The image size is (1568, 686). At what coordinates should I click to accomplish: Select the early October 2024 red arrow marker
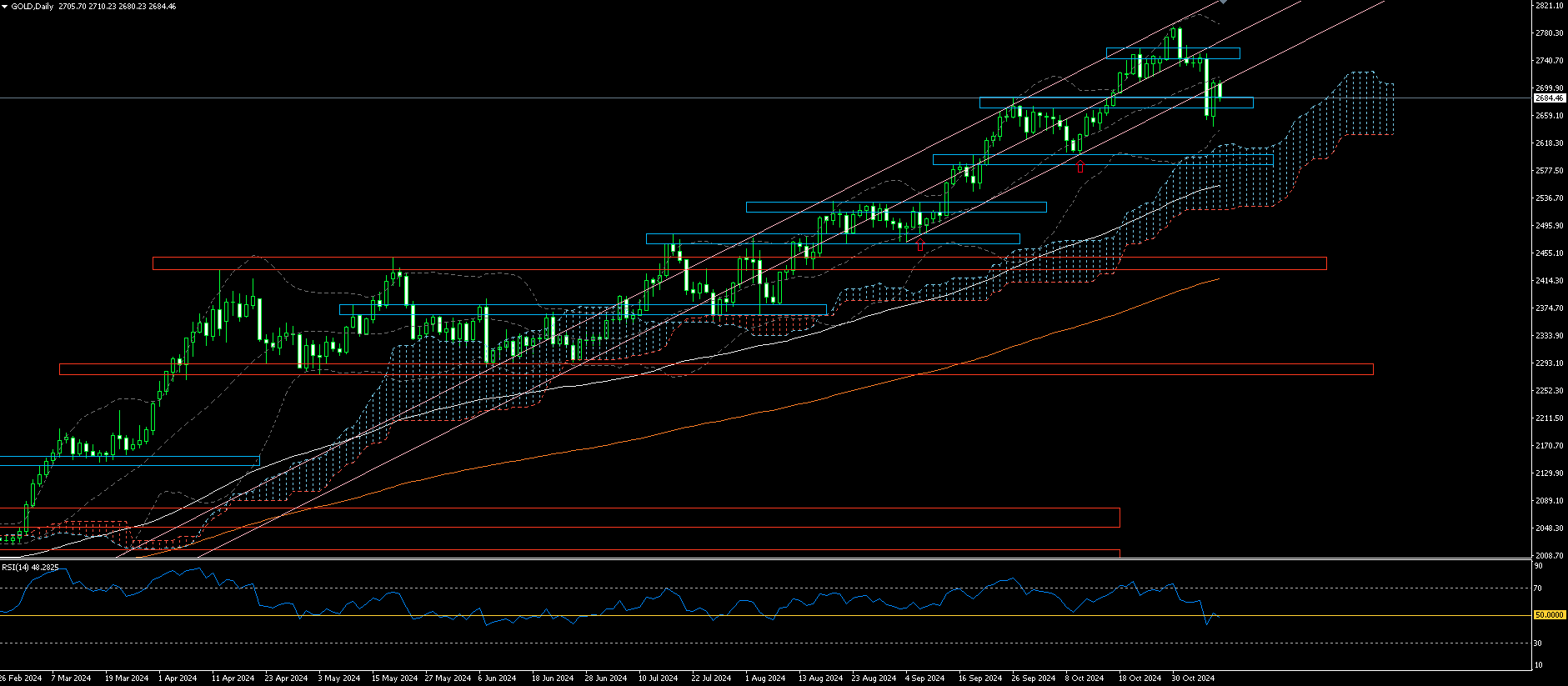[x=1081, y=167]
